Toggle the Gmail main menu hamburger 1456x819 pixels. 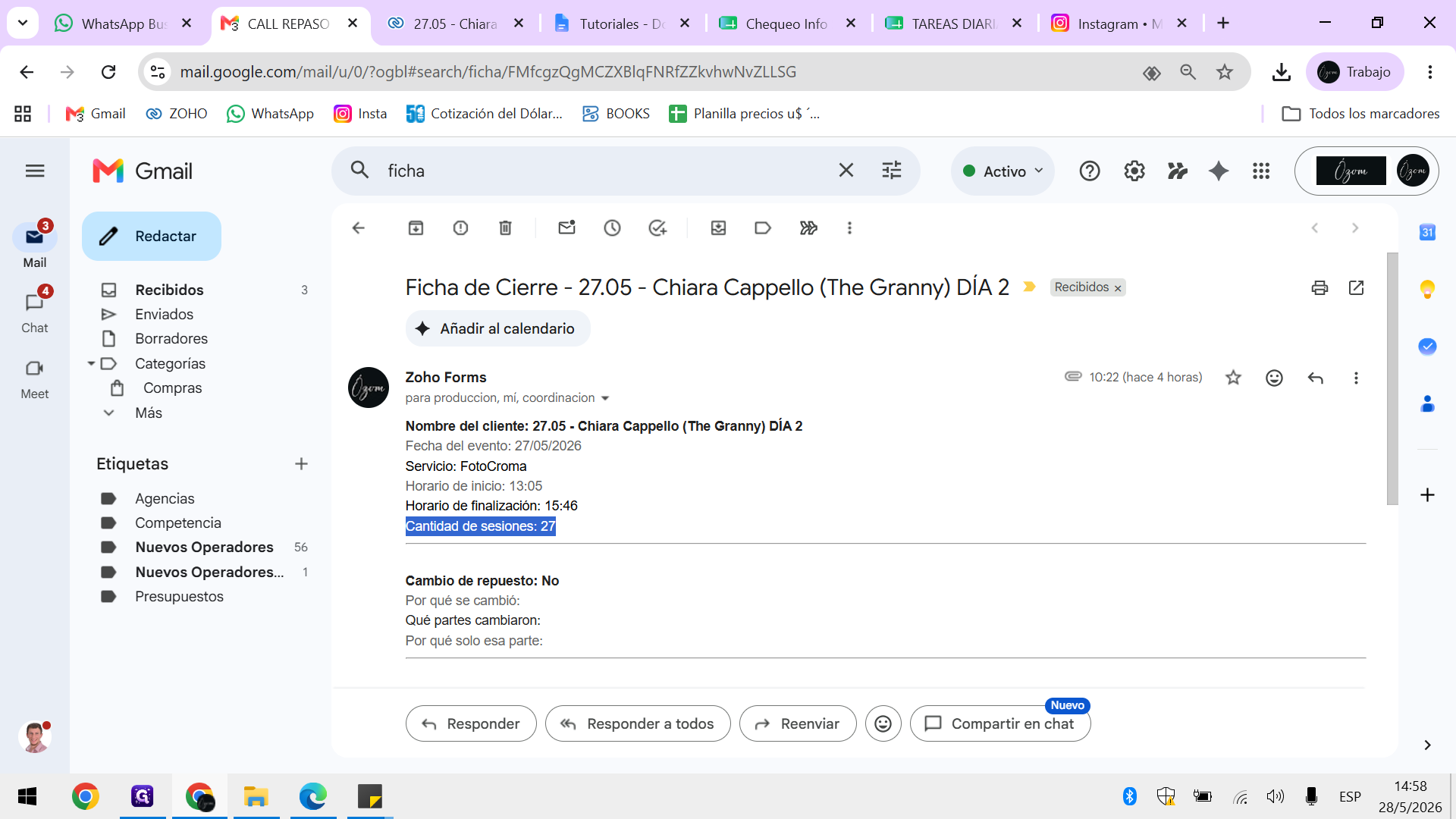(35, 171)
